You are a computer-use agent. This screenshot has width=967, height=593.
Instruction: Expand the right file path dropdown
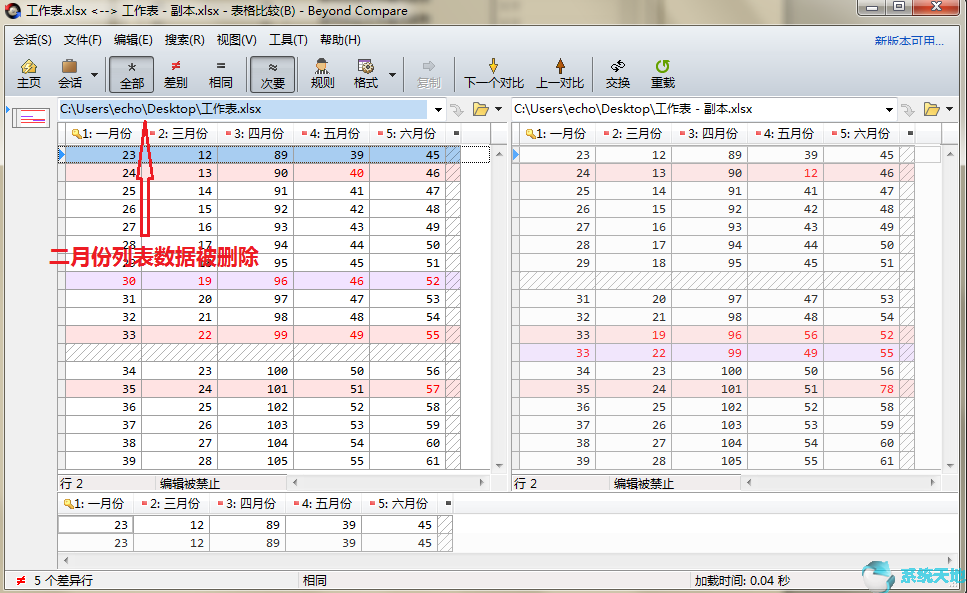point(889,110)
